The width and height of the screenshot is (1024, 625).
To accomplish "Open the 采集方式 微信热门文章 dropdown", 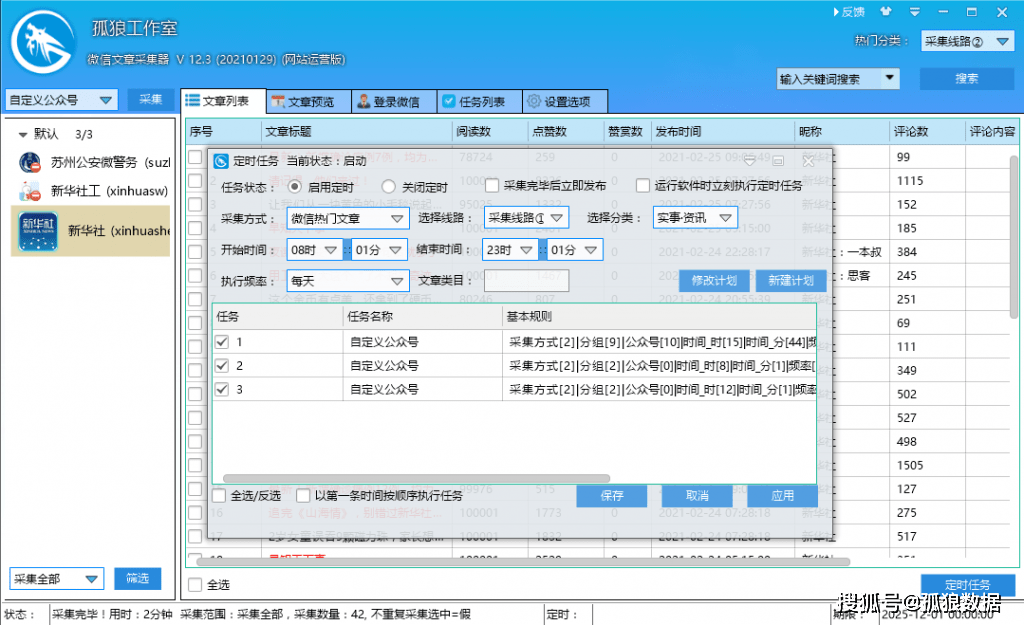I will point(348,218).
